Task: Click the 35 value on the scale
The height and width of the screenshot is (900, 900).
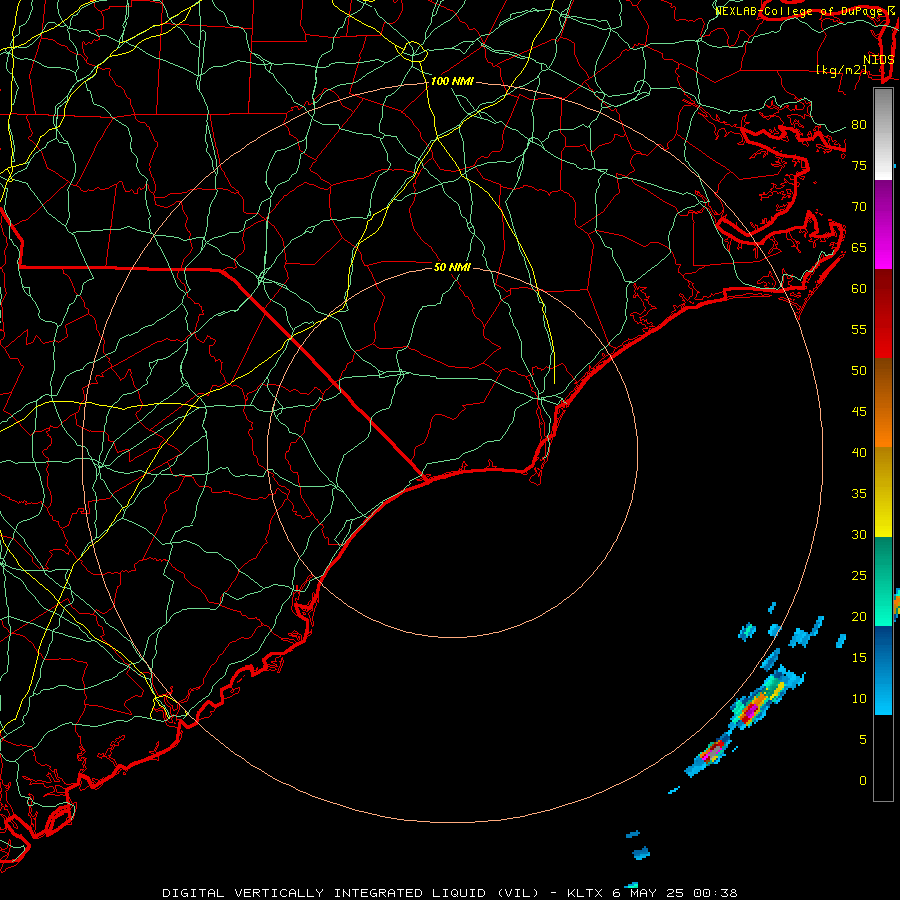Action: [x=859, y=494]
